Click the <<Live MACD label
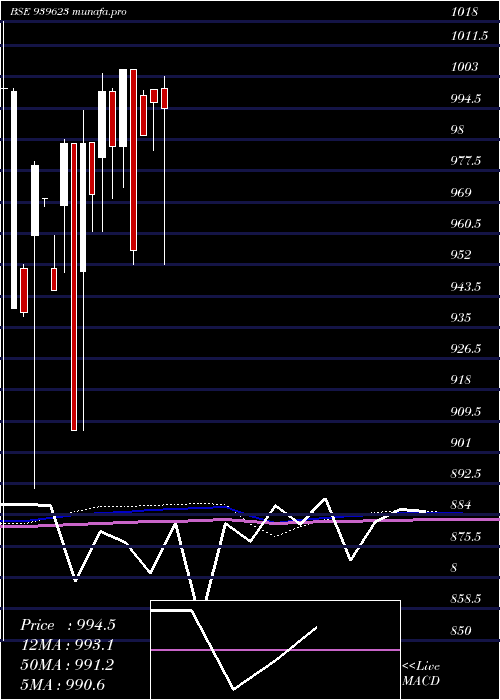500x700 pixels. 421,673
